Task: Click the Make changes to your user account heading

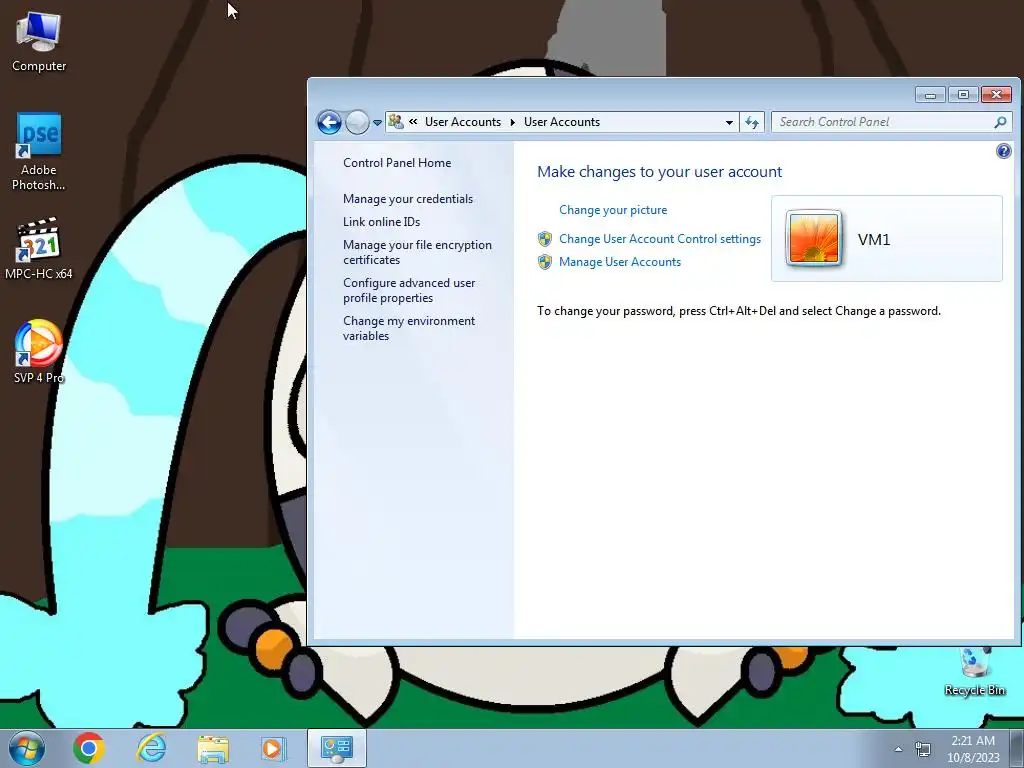Action: (660, 172)
